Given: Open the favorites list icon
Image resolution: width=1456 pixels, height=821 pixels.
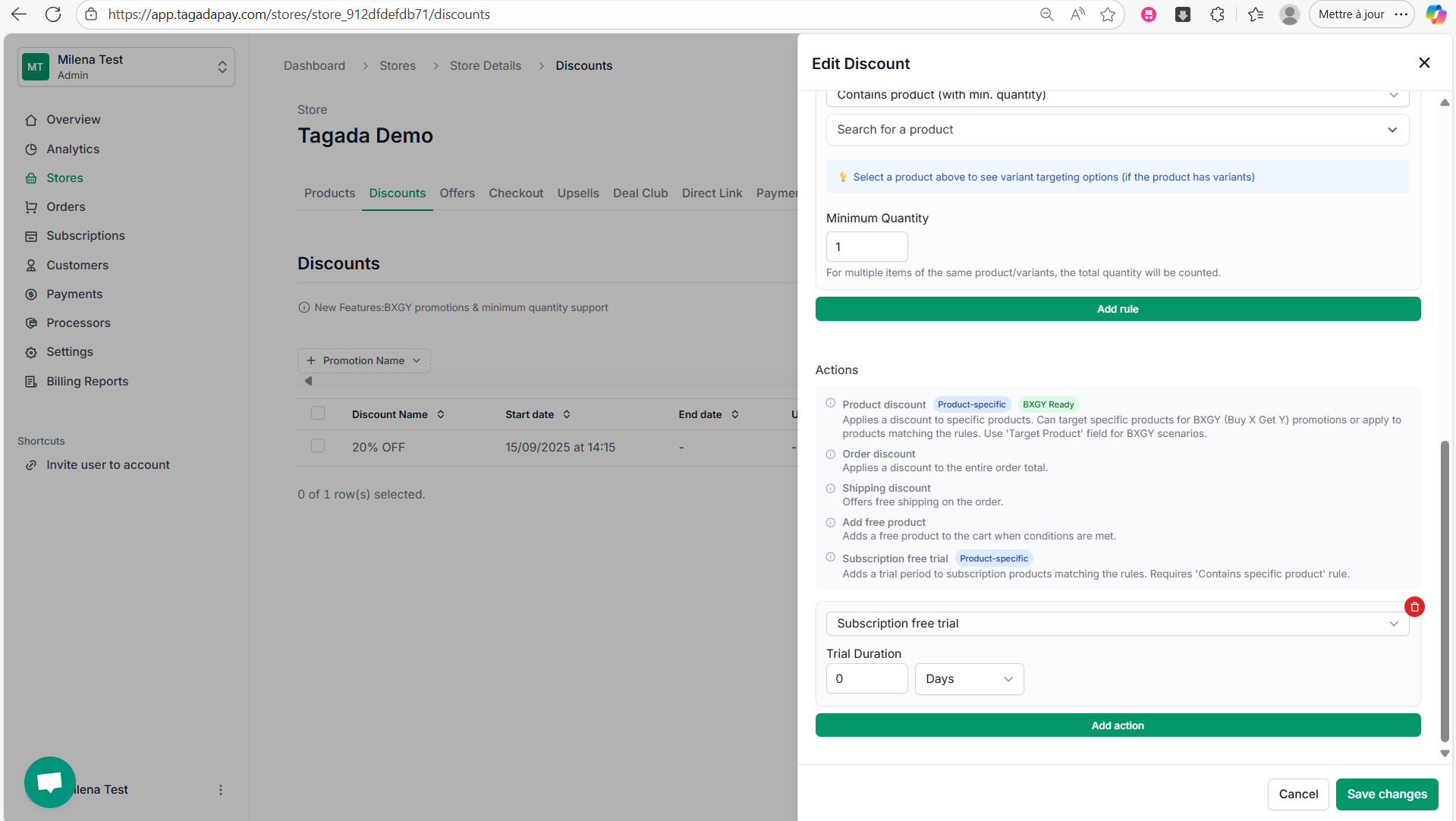Looking at the screenshot, I should [1256, 14].
